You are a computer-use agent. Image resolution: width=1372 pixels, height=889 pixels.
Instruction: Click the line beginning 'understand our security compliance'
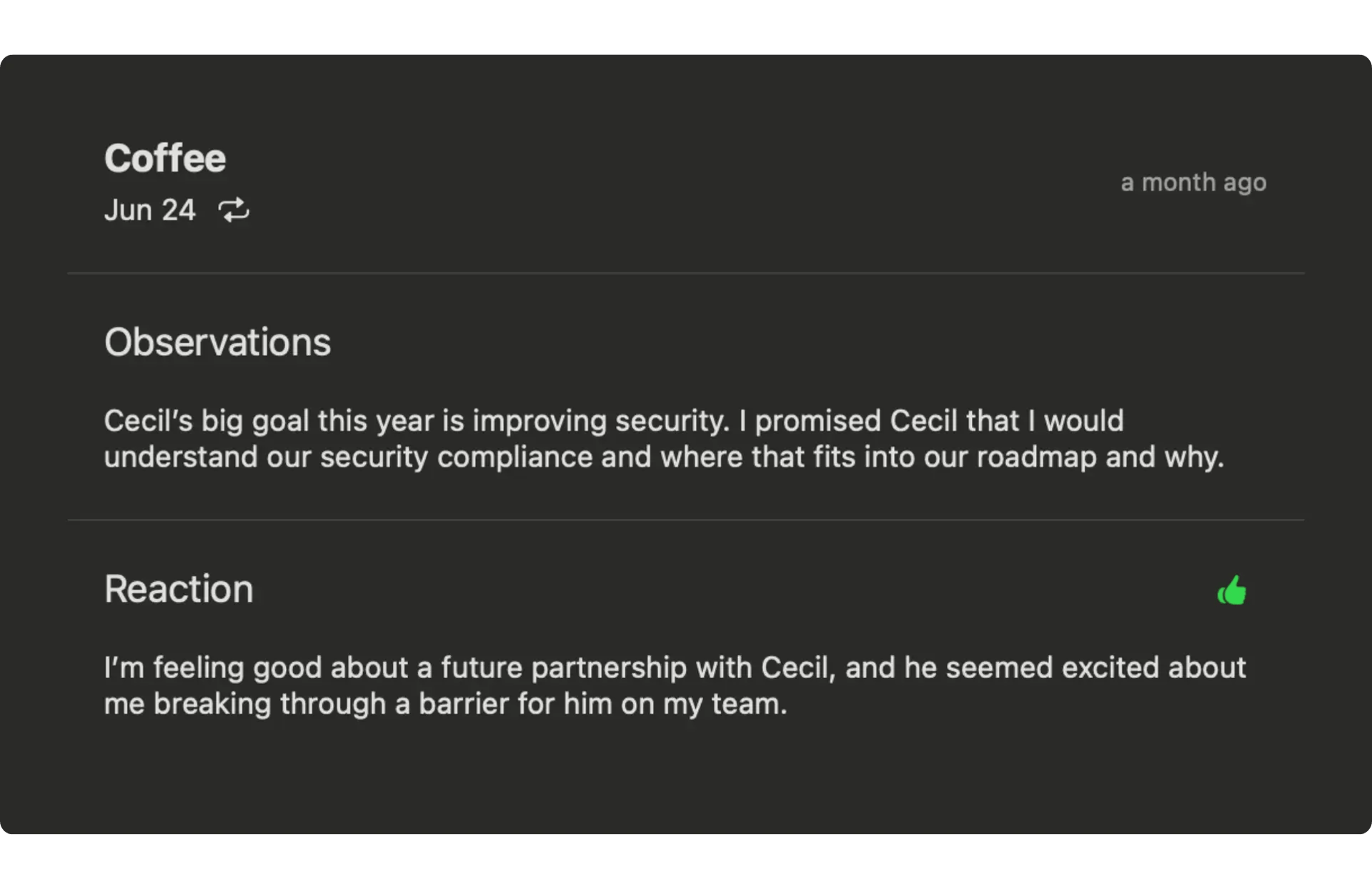pyautogui.click(x=664, y=457)
